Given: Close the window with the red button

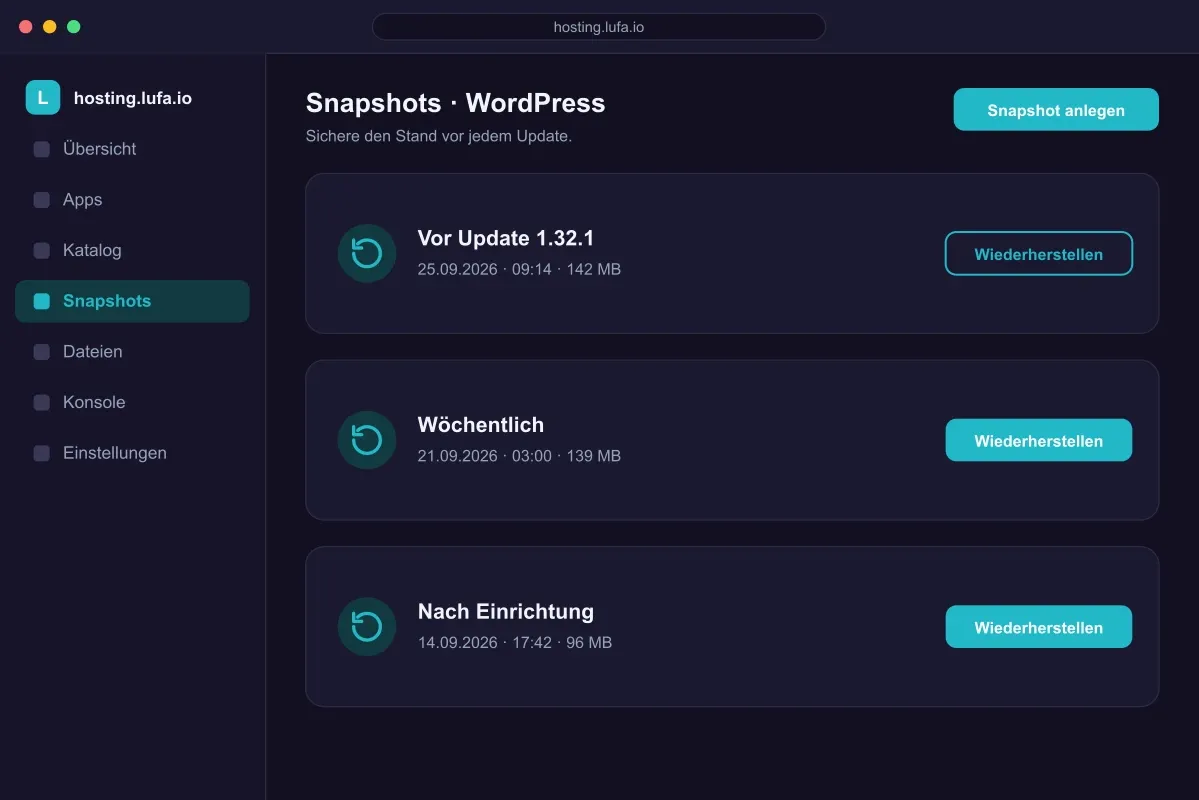Looking at the screenshot, I should click(x=25, y=27).
